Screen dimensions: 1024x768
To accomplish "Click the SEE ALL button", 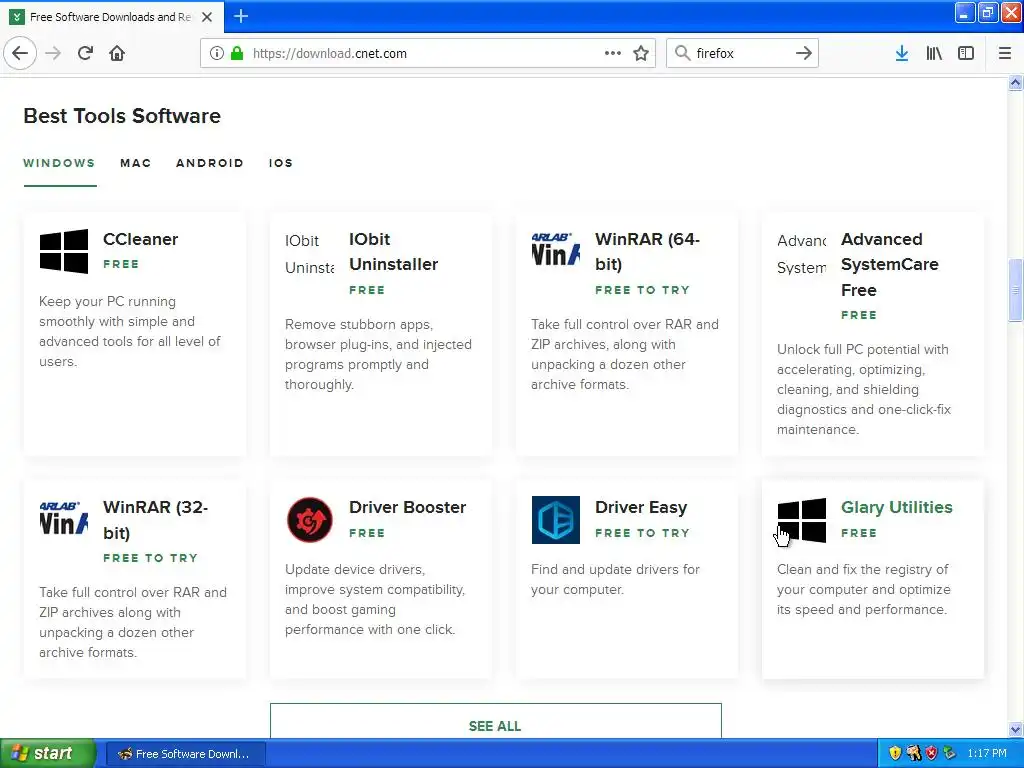I will (x=496, y=721).
